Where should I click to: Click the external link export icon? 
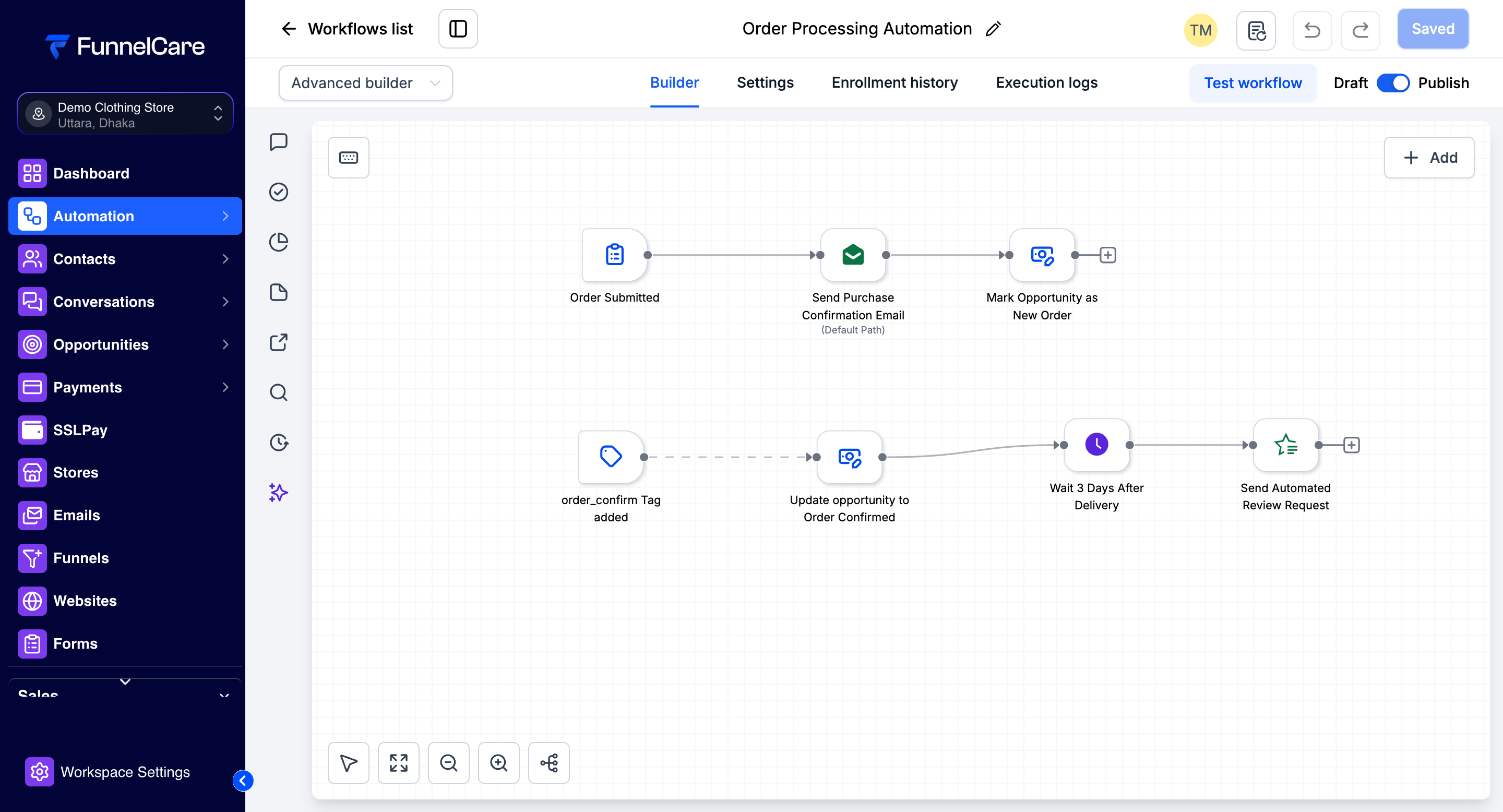click(x=278, y=342)
